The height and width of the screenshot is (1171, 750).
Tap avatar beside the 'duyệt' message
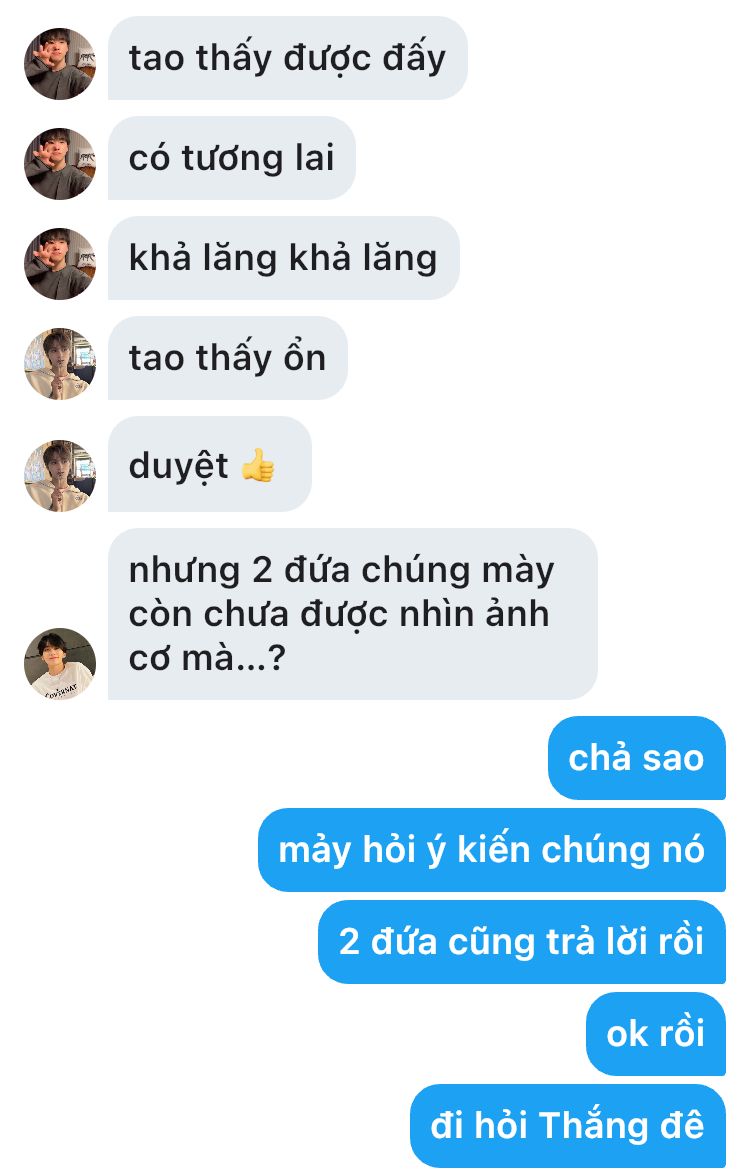click(60, 476)
